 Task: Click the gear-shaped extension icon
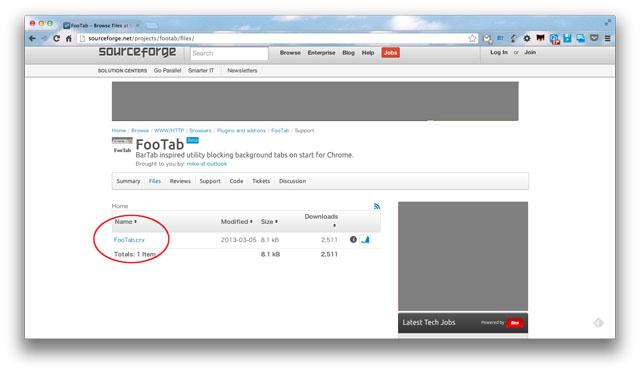[527, 38]
